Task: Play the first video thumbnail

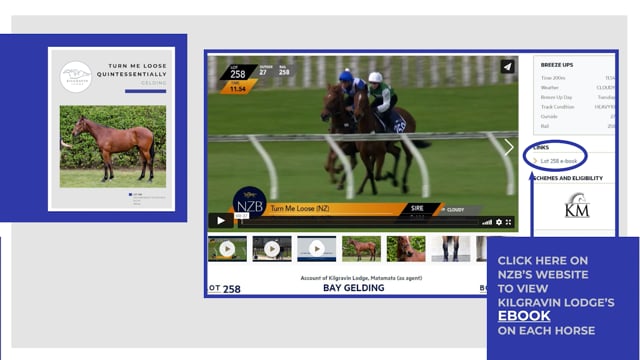Action: pyautogui.click(x=227, y=249)
